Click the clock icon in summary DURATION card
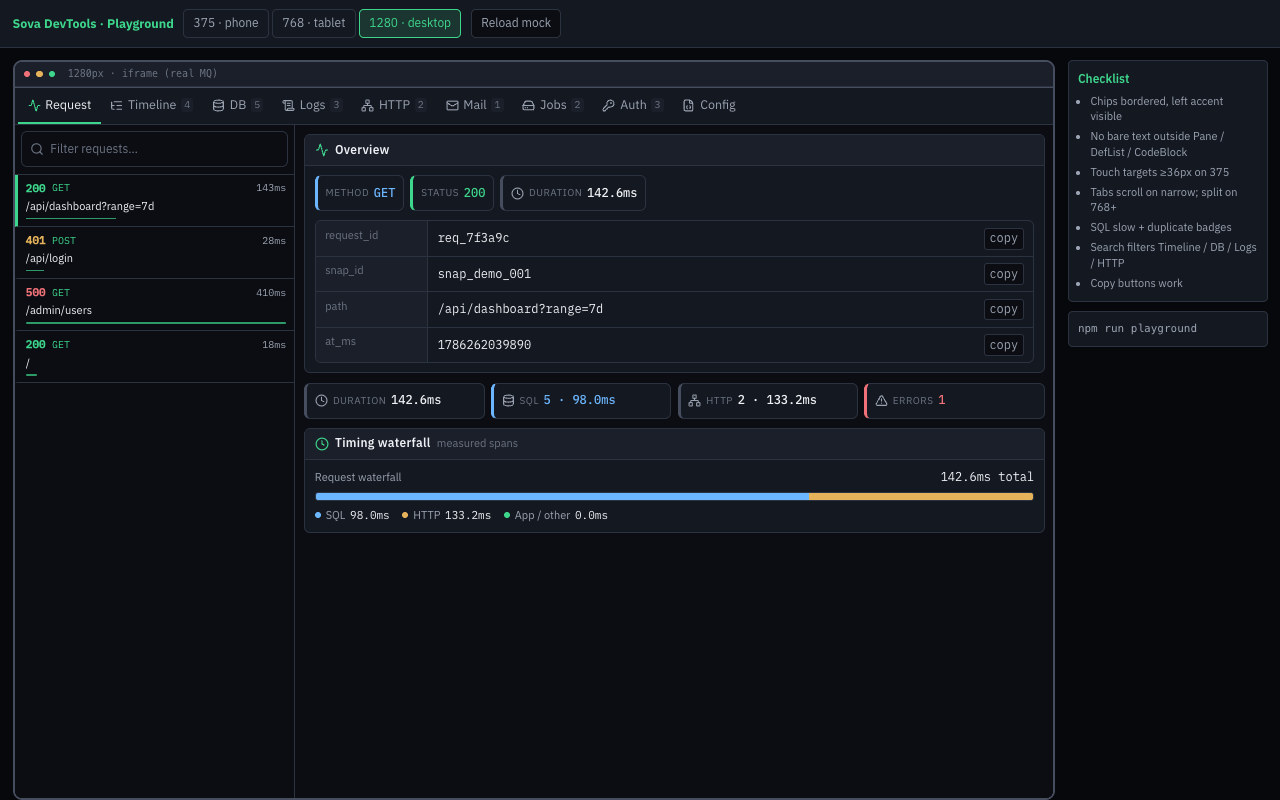The image size is (1280, 800). (321, 400)
